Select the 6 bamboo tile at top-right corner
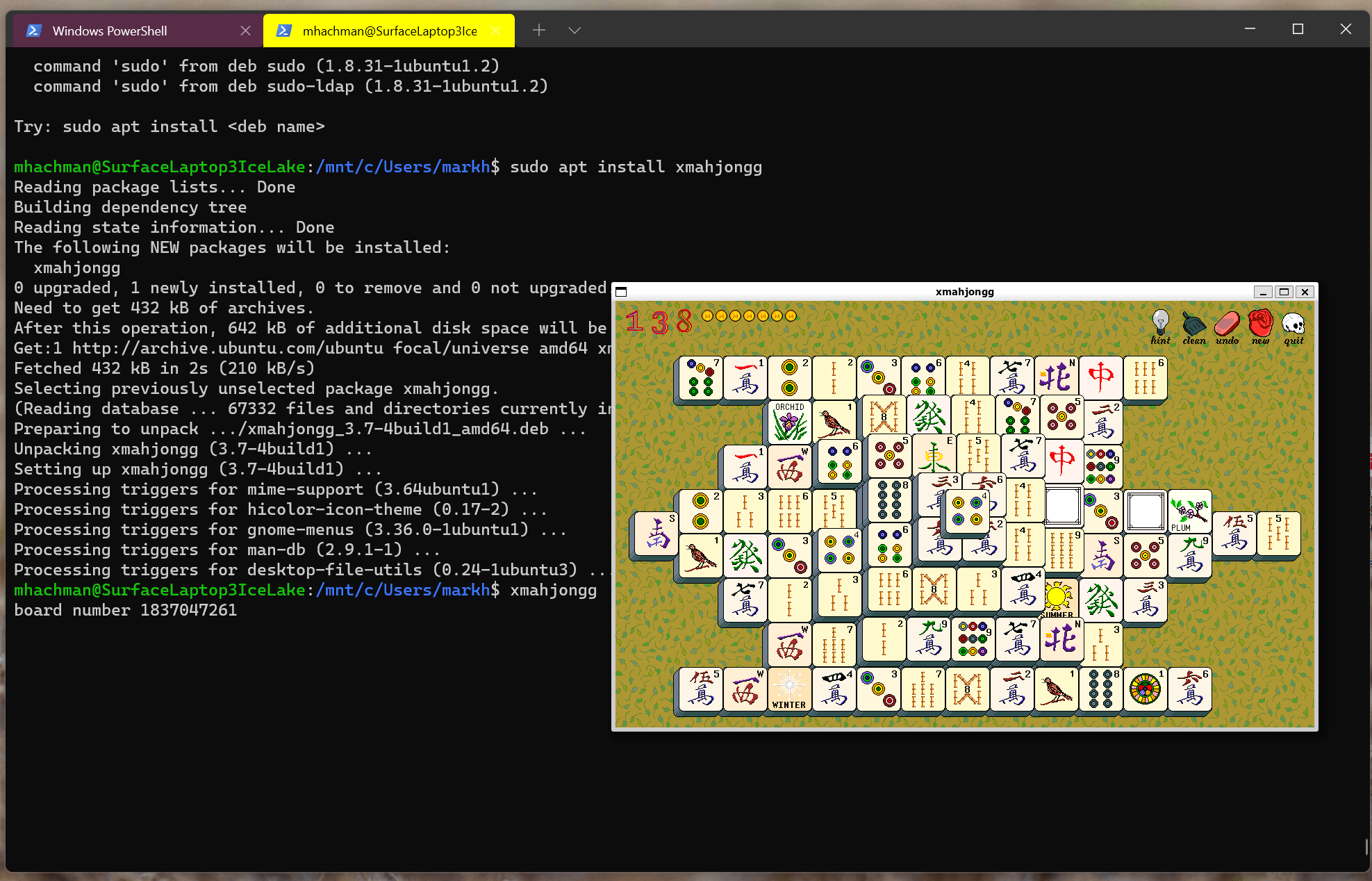The height and width of the screenshot is (881, 1372). (1146, 377)
